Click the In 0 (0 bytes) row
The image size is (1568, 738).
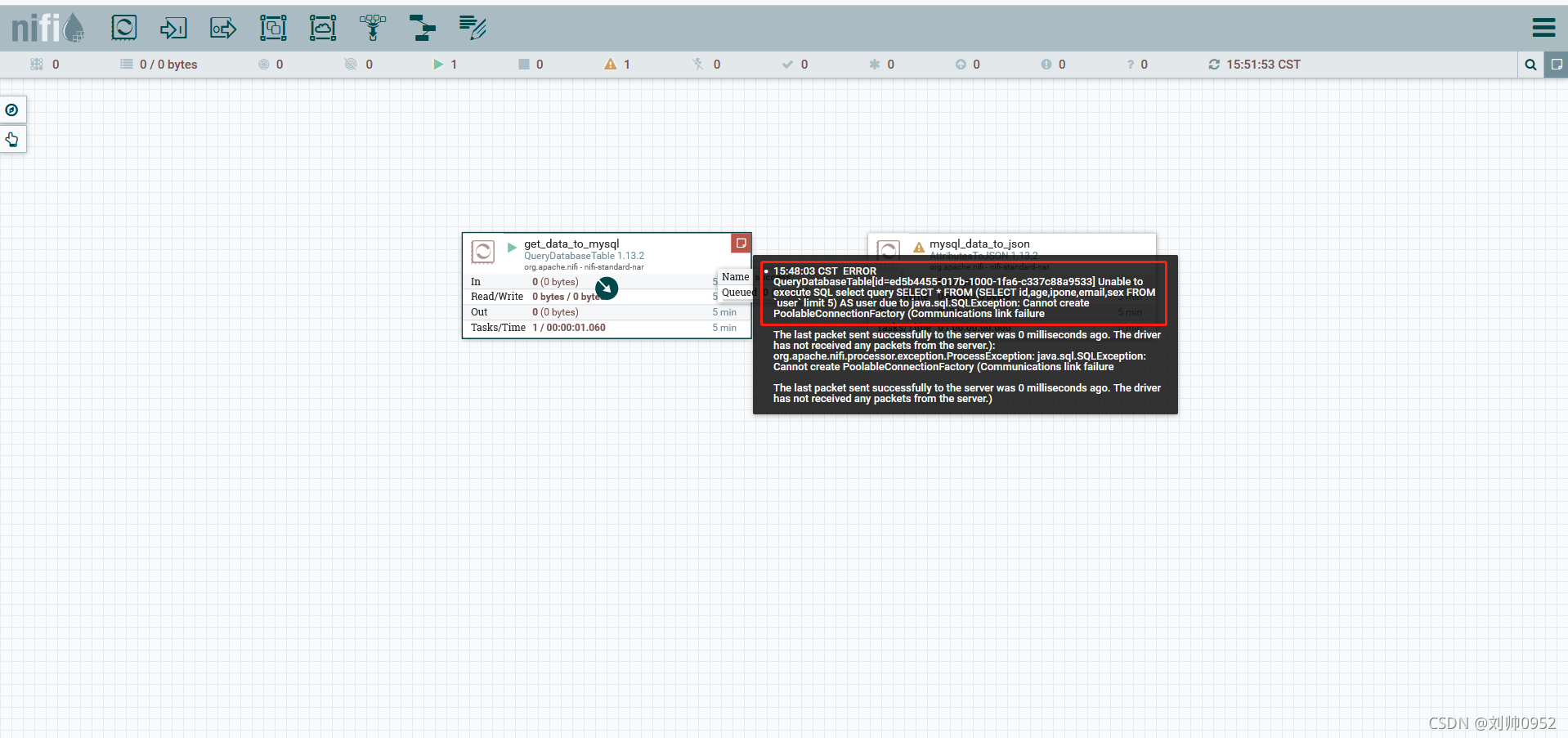[x=606, y=282]
